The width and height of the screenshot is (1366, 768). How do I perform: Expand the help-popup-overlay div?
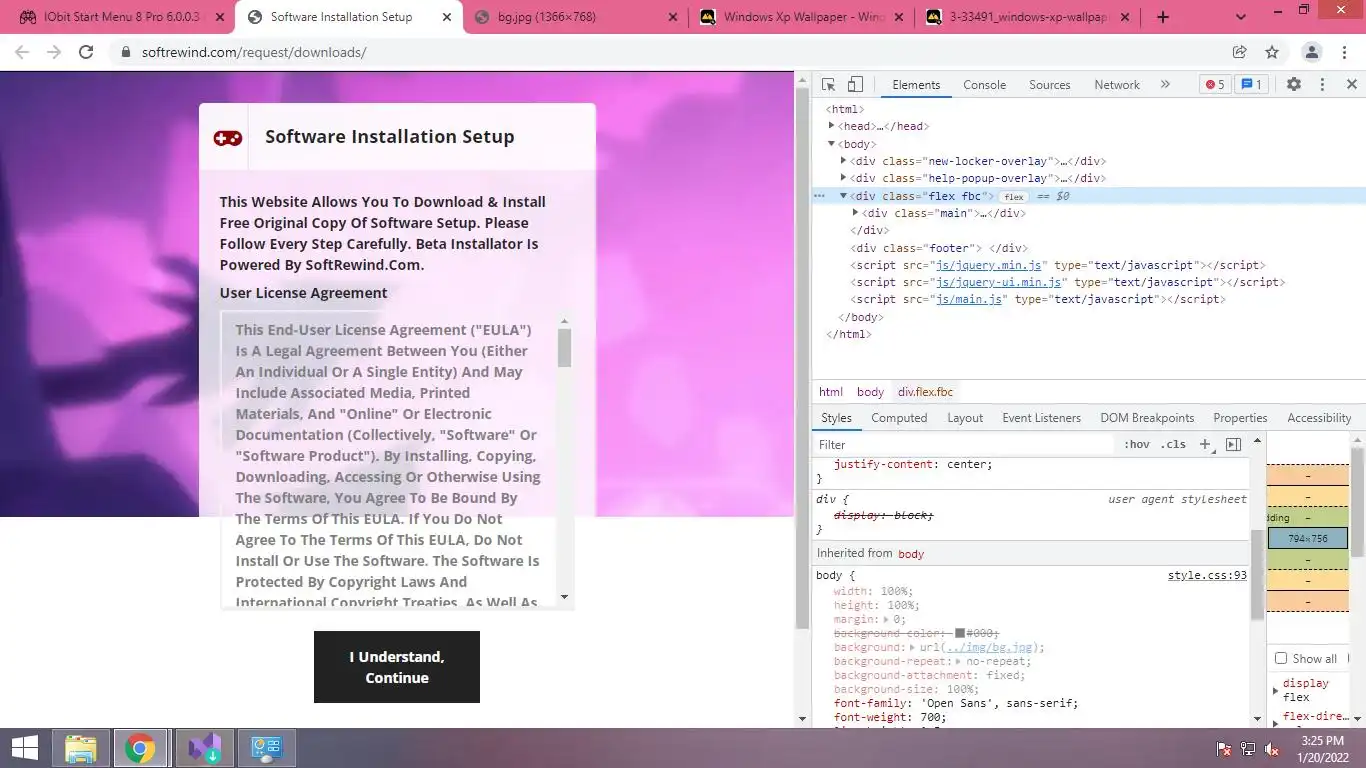coord(843,178)
